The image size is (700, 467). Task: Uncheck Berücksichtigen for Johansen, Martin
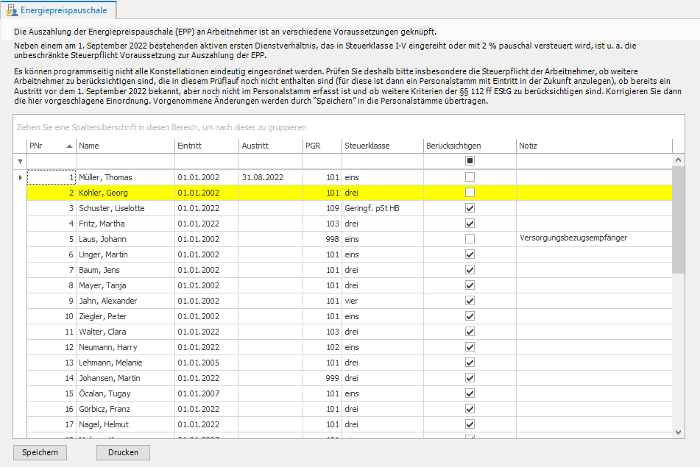click(x=470, y=378)
